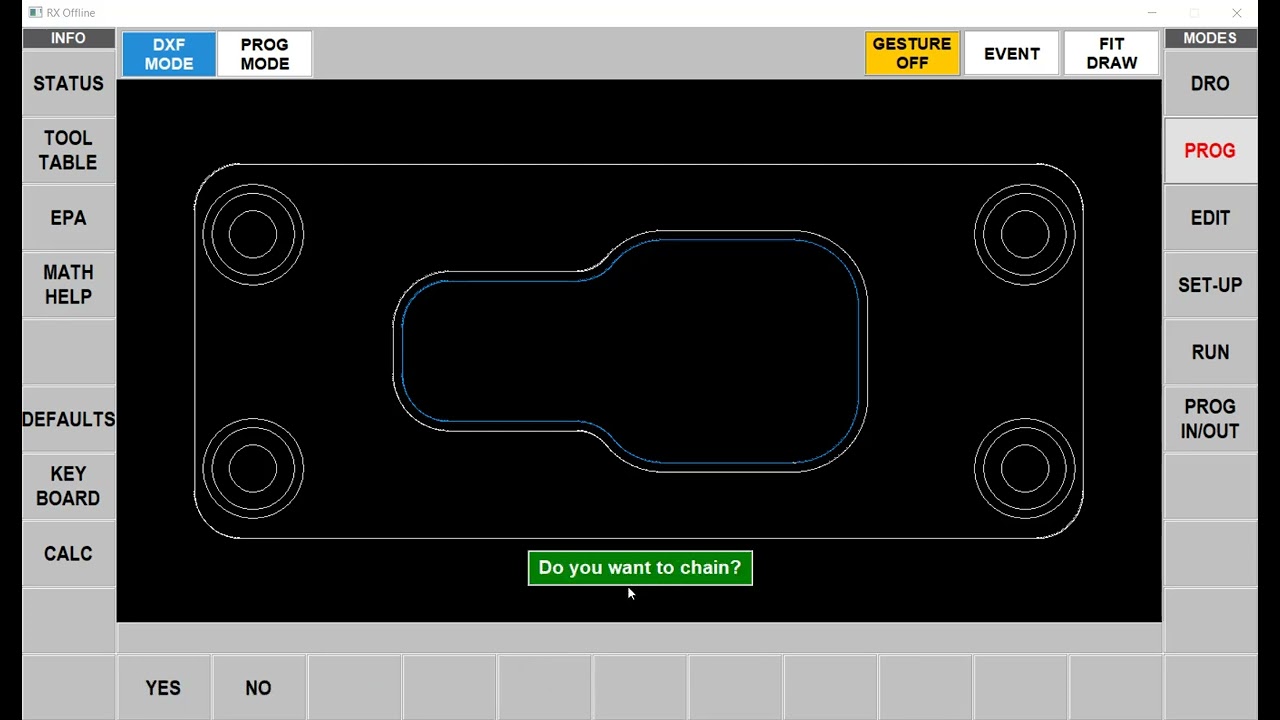Image resolution: width=1280 pixels, height=720 pixels.
Task: Open PROG IN/OUT mode
Action: pyautogui.click(x=1210, y=419)
